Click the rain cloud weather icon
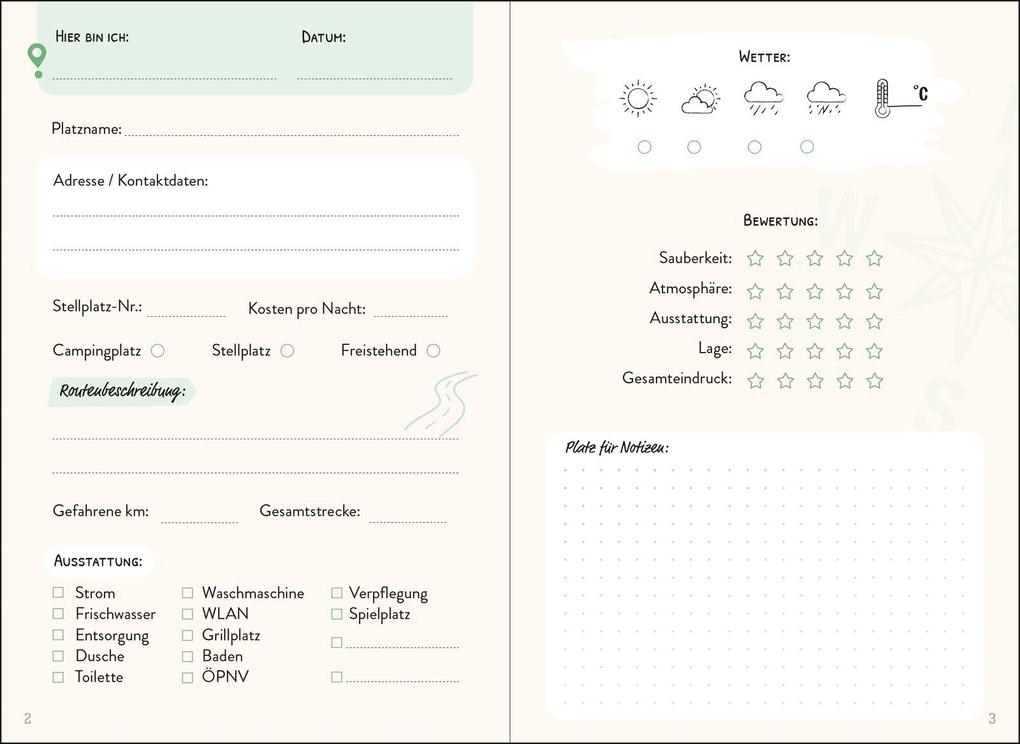Screen dimensions: 1020x744 point(763,99)
